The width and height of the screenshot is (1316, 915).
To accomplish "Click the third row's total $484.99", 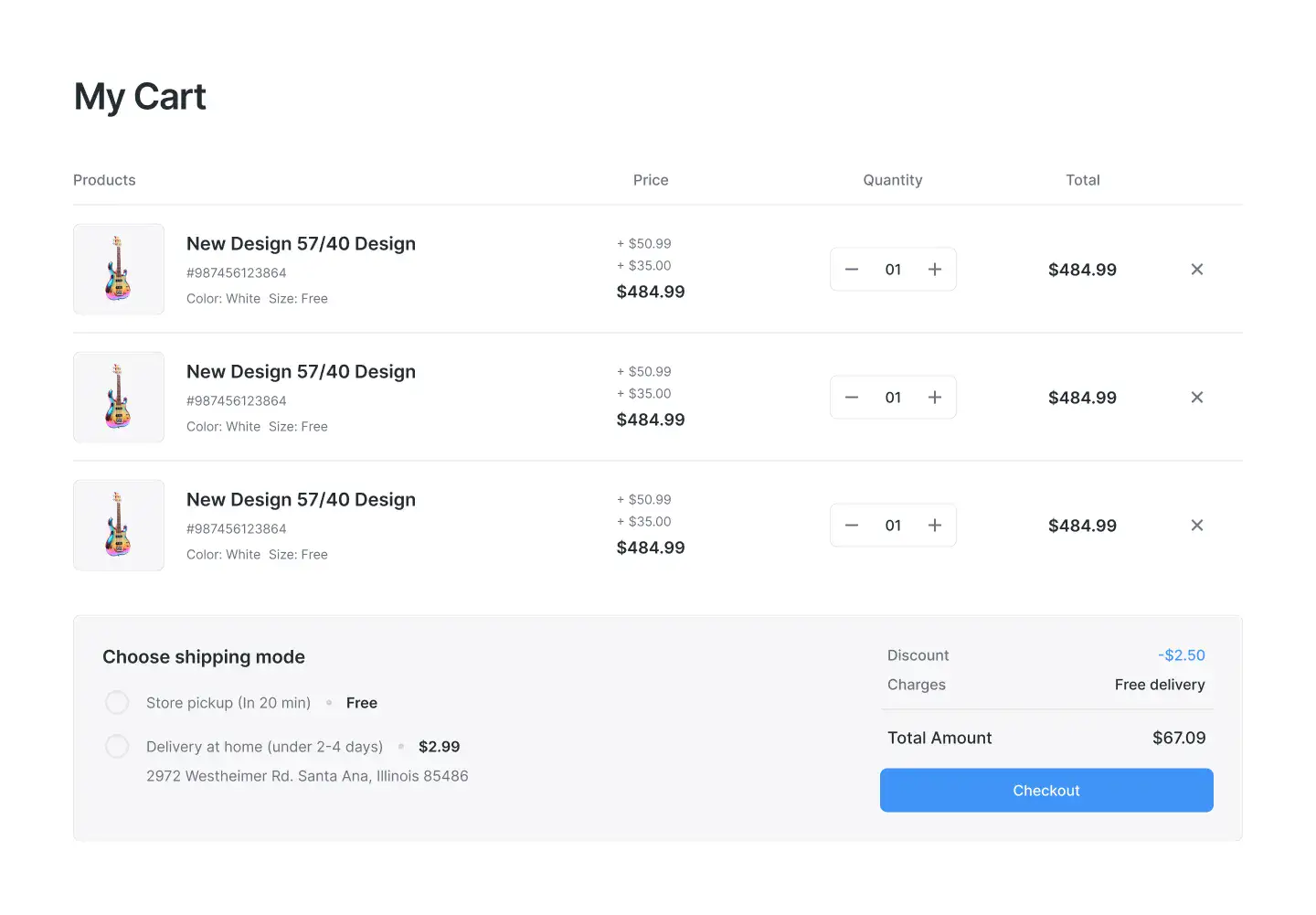I will click(1082, 526).
